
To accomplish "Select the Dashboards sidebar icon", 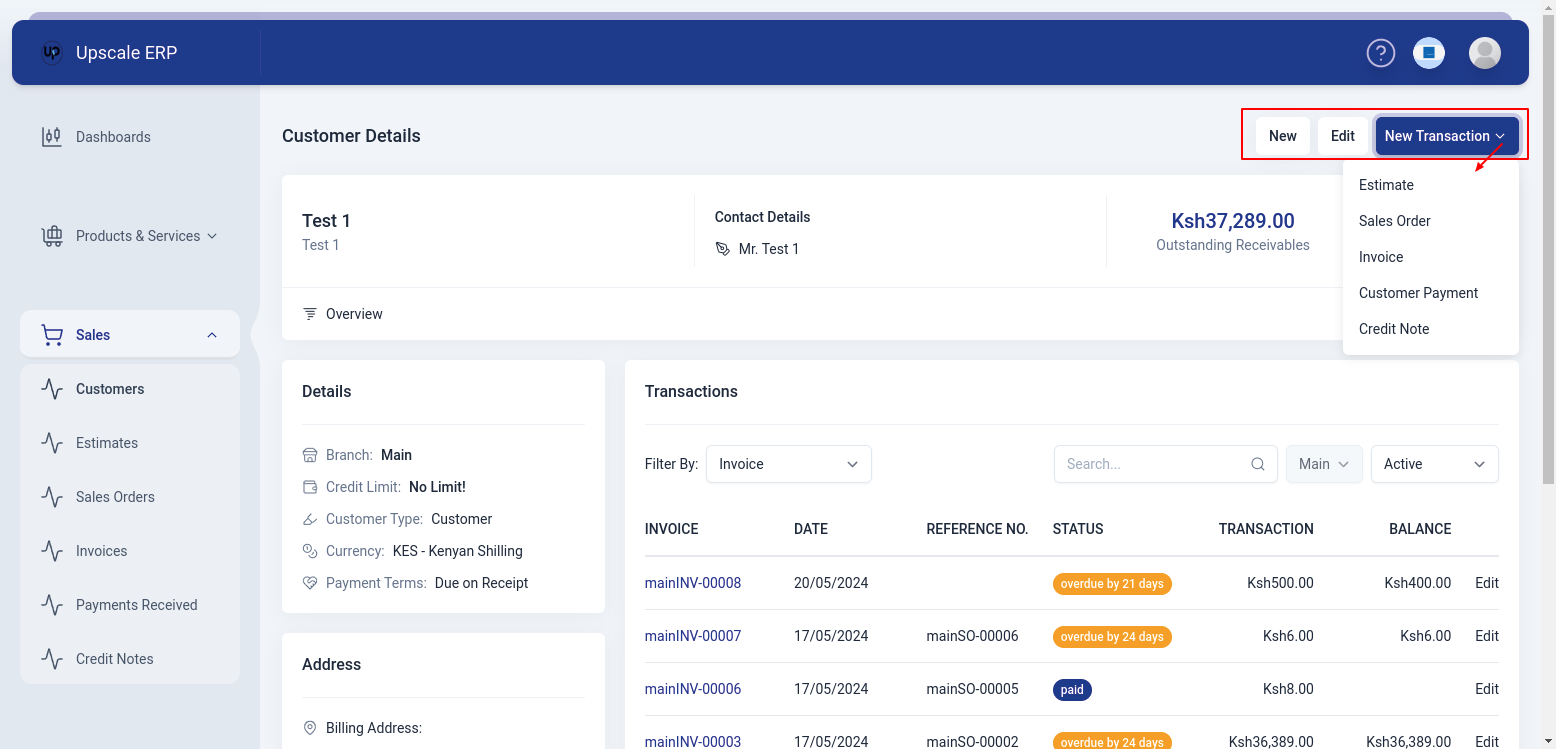I will click(52, 136).
